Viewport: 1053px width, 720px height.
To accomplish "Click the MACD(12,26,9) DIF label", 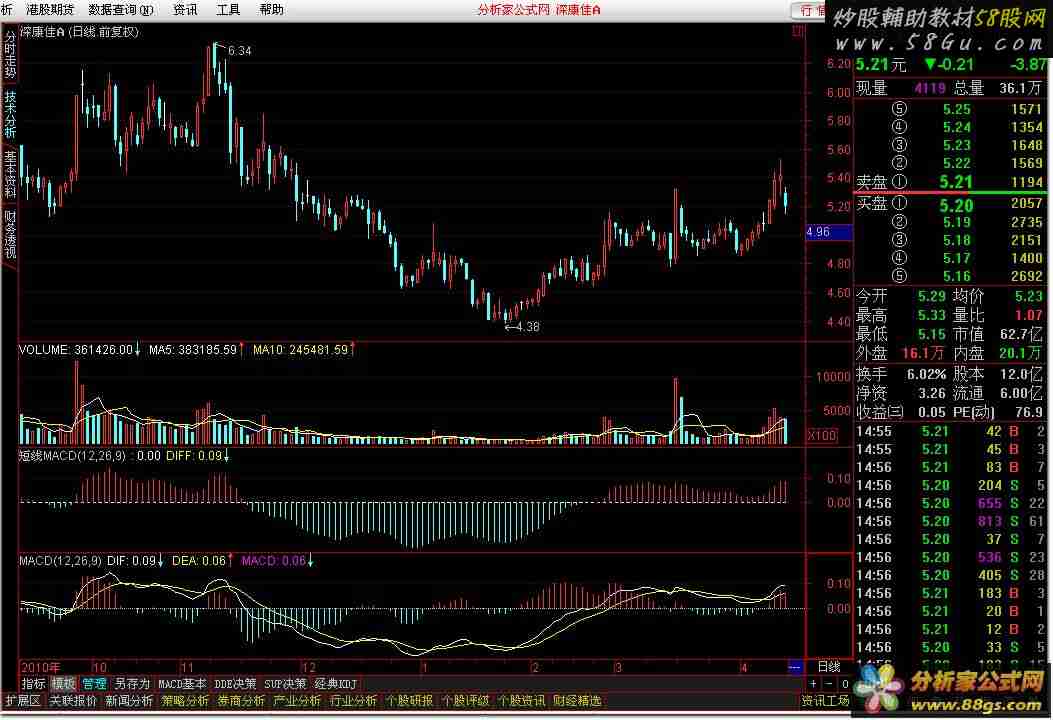I will [91, 560].
